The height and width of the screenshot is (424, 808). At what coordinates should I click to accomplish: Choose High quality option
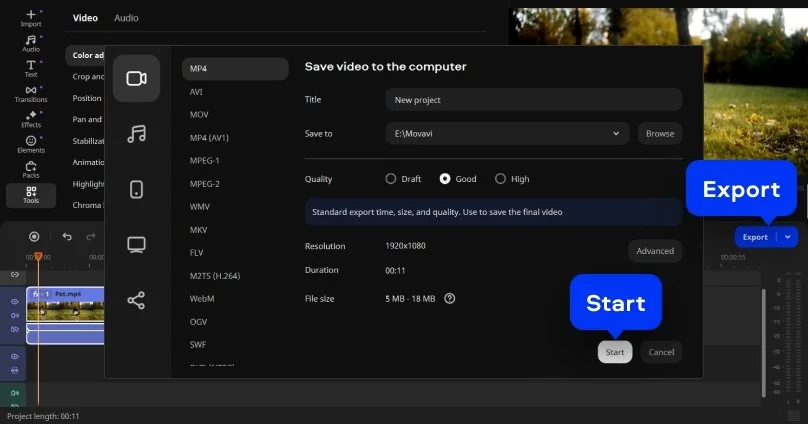[x=500, y=179]
